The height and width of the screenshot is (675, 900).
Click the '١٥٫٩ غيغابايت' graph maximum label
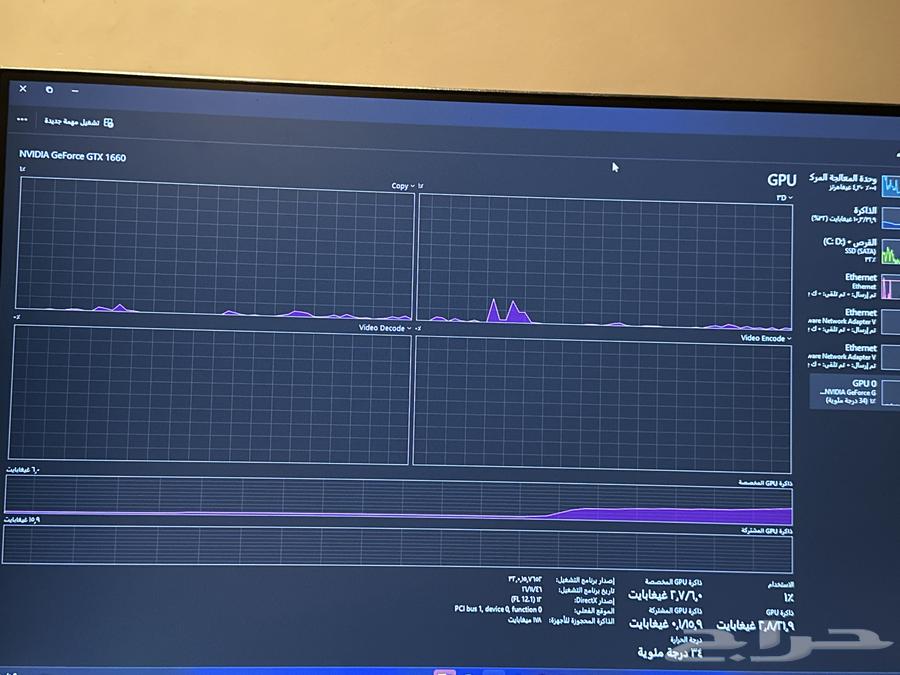coord(22,519)
